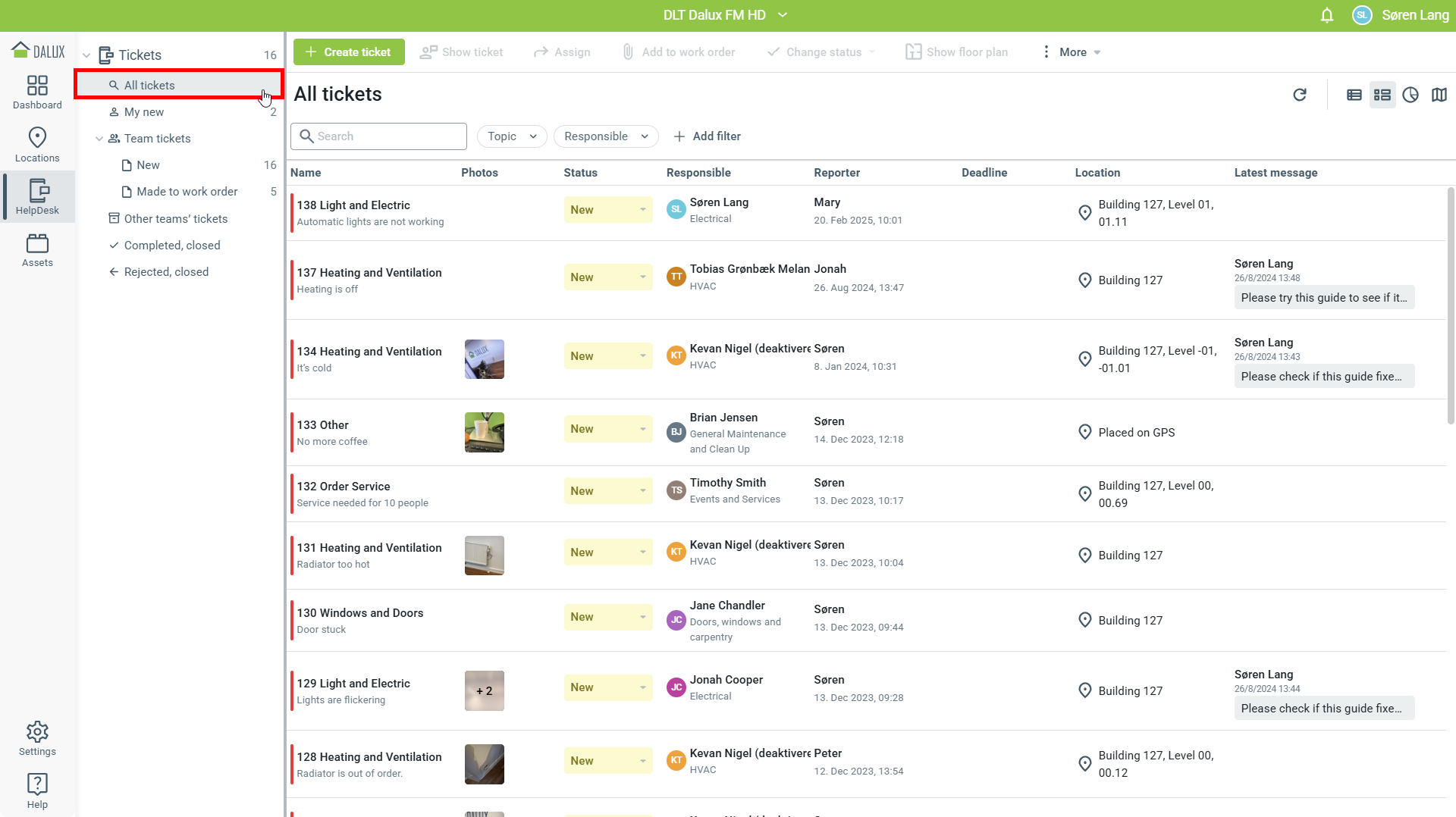Click the refresh tickets icon
The height and width of the screenshot is (817, 1456).
click(1299, 95)
